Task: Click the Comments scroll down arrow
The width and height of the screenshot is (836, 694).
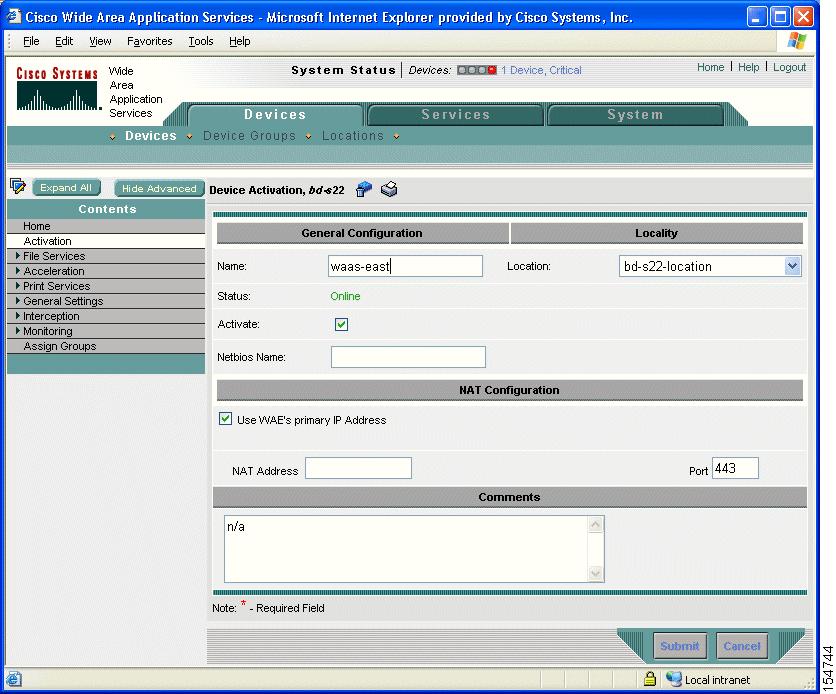Action: pyautogui.click(x=596, y=573)
